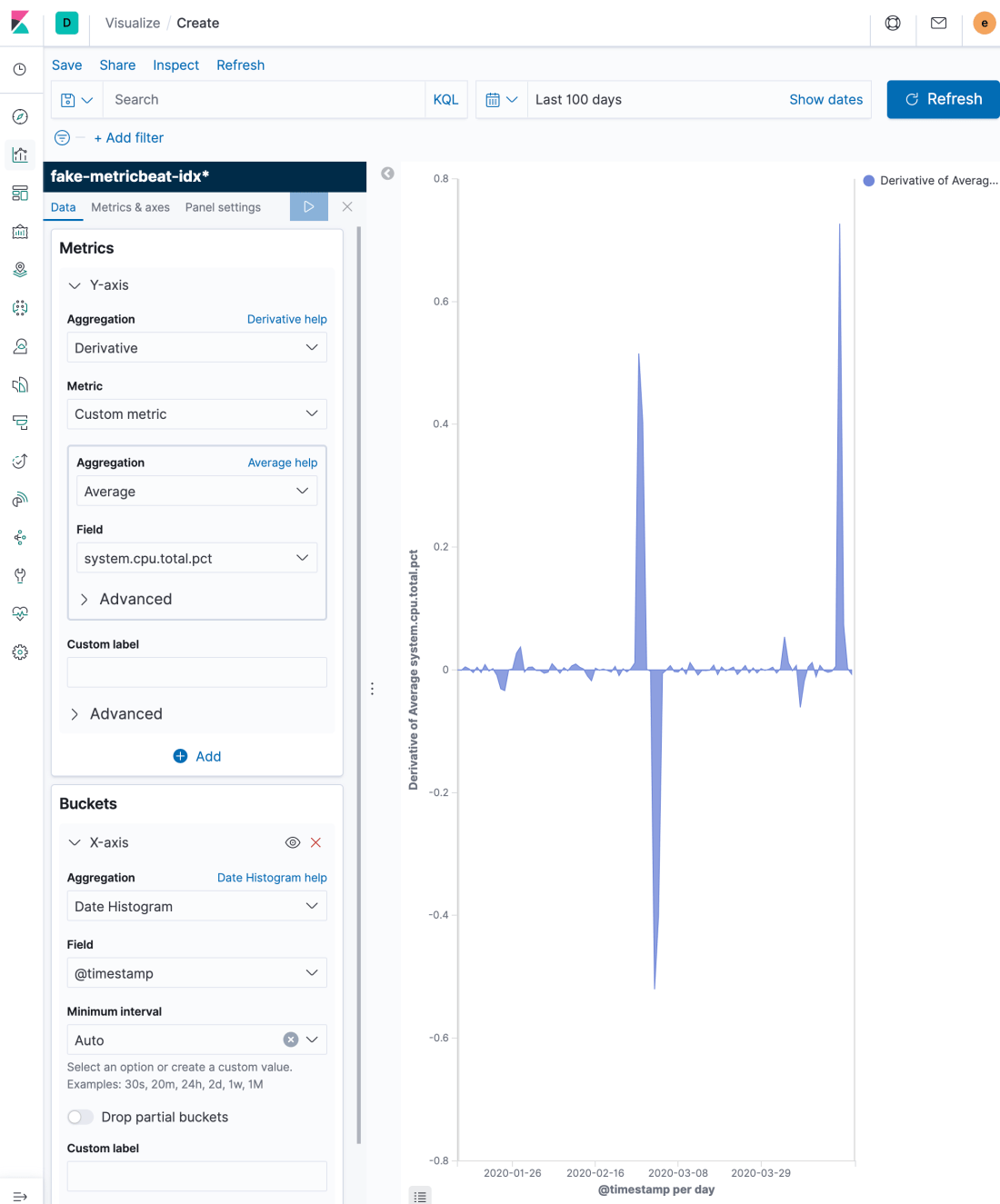This screenshot has width=1000, height=1204.
Task: Click legend color dot for Derivative series
Action: (869, 181)
